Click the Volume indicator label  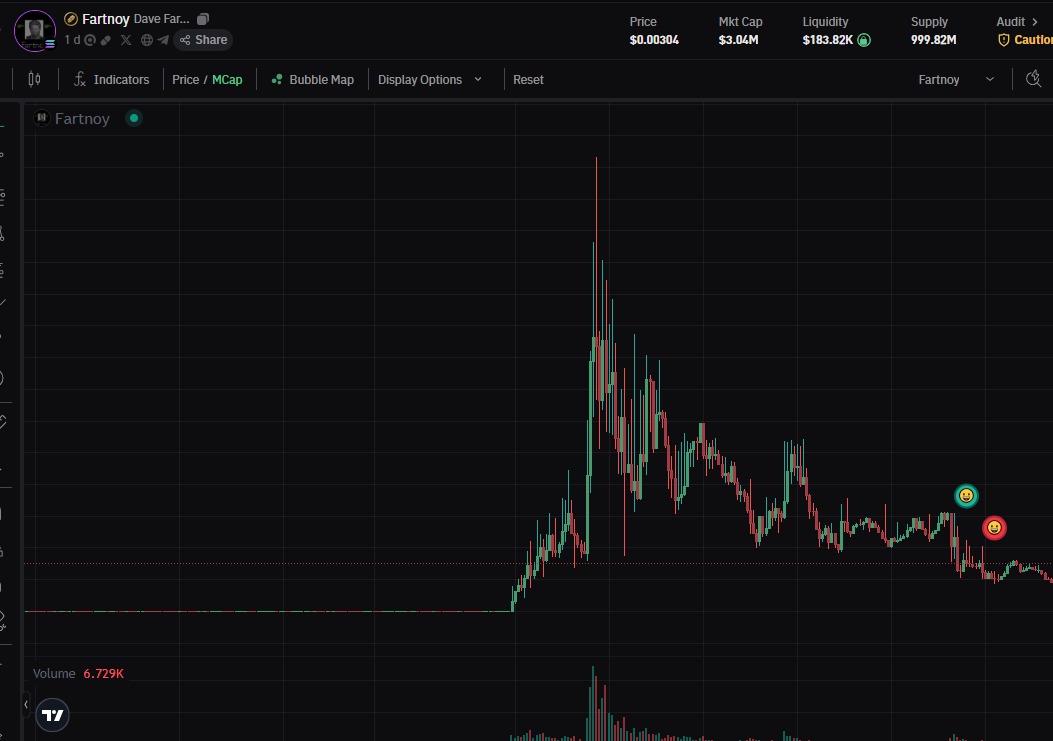pyautogui.click(x=54, y=673)
